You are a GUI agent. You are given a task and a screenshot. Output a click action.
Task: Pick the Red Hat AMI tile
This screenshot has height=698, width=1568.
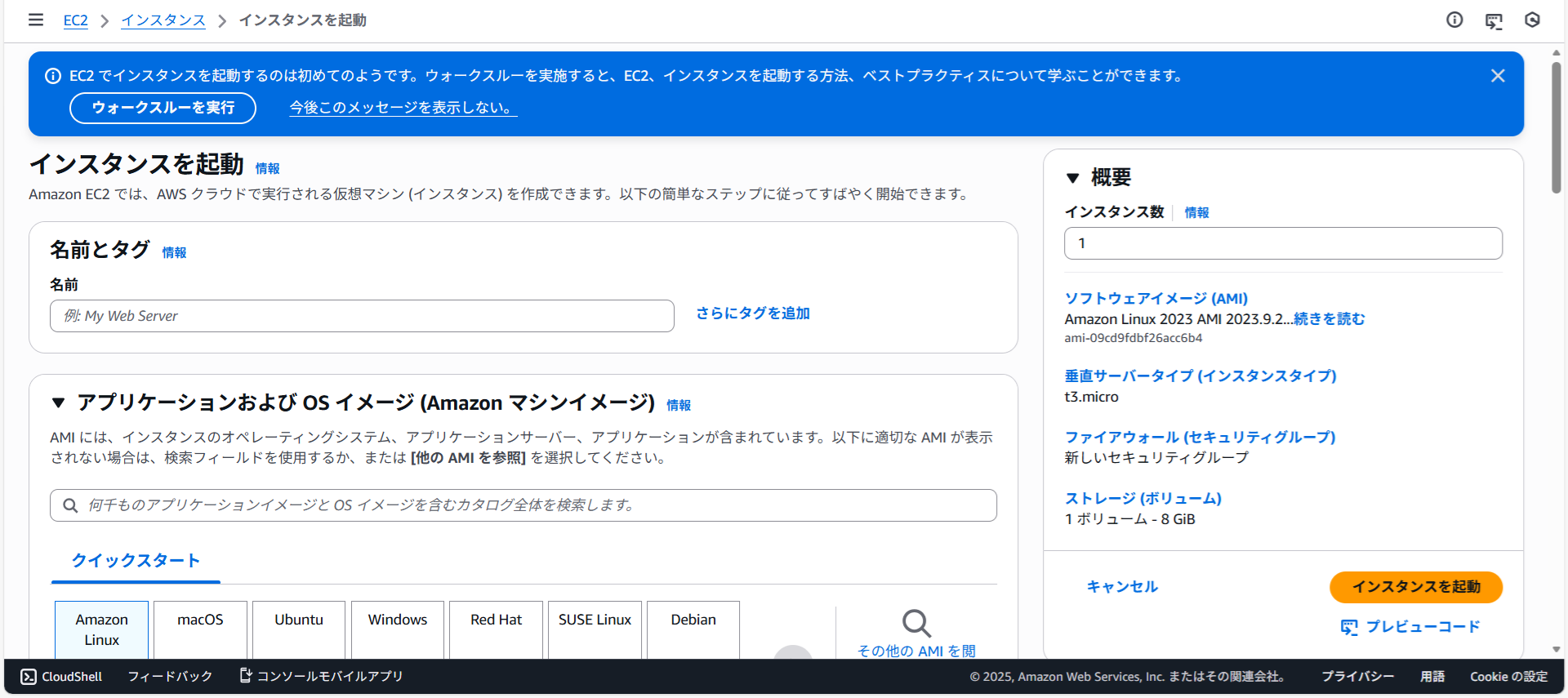[x=496, y=629]
